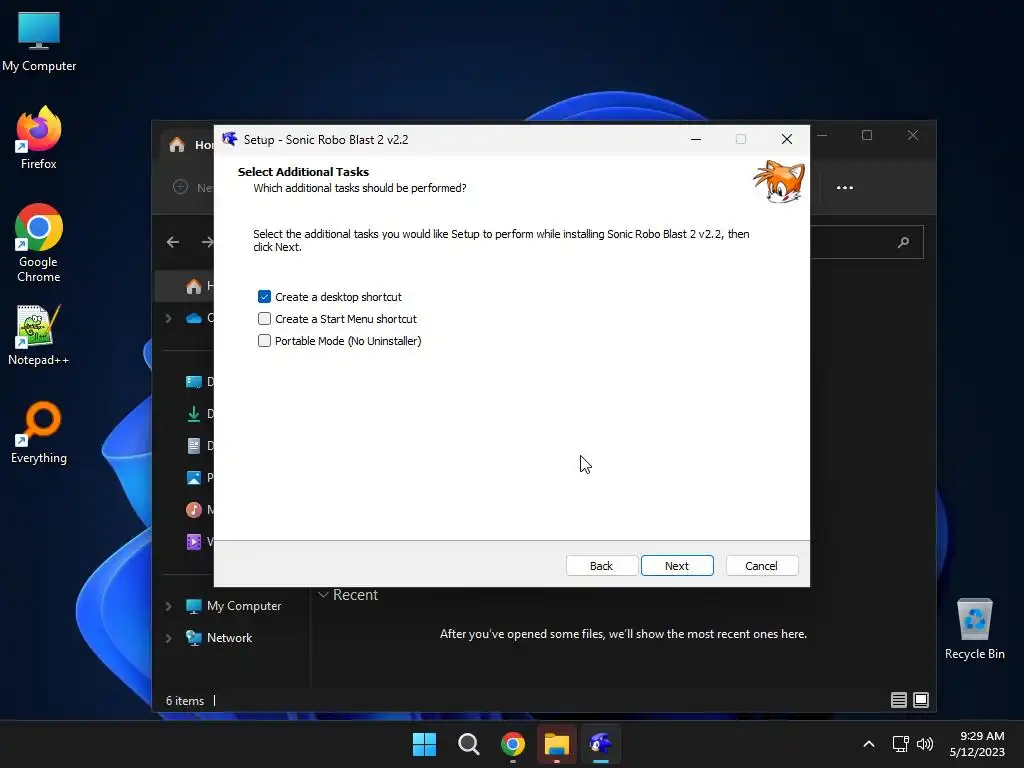Viewport: 1024px width, 768px height.
Task: Open Documents quick access icon in Explorer
Action: click(193, 445)
